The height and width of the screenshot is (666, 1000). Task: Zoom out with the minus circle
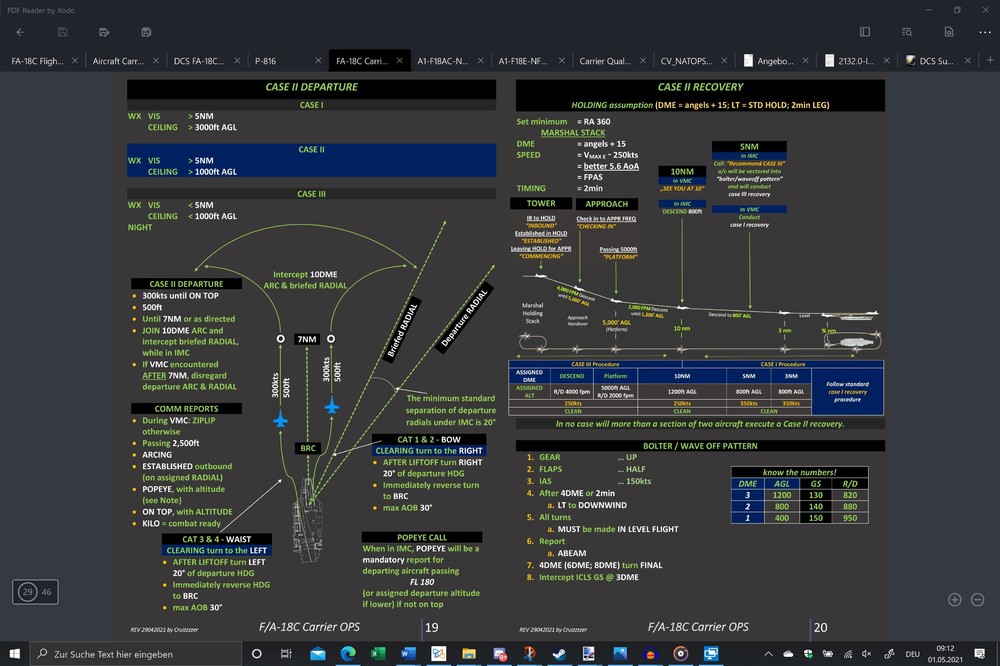pos(978,600)
